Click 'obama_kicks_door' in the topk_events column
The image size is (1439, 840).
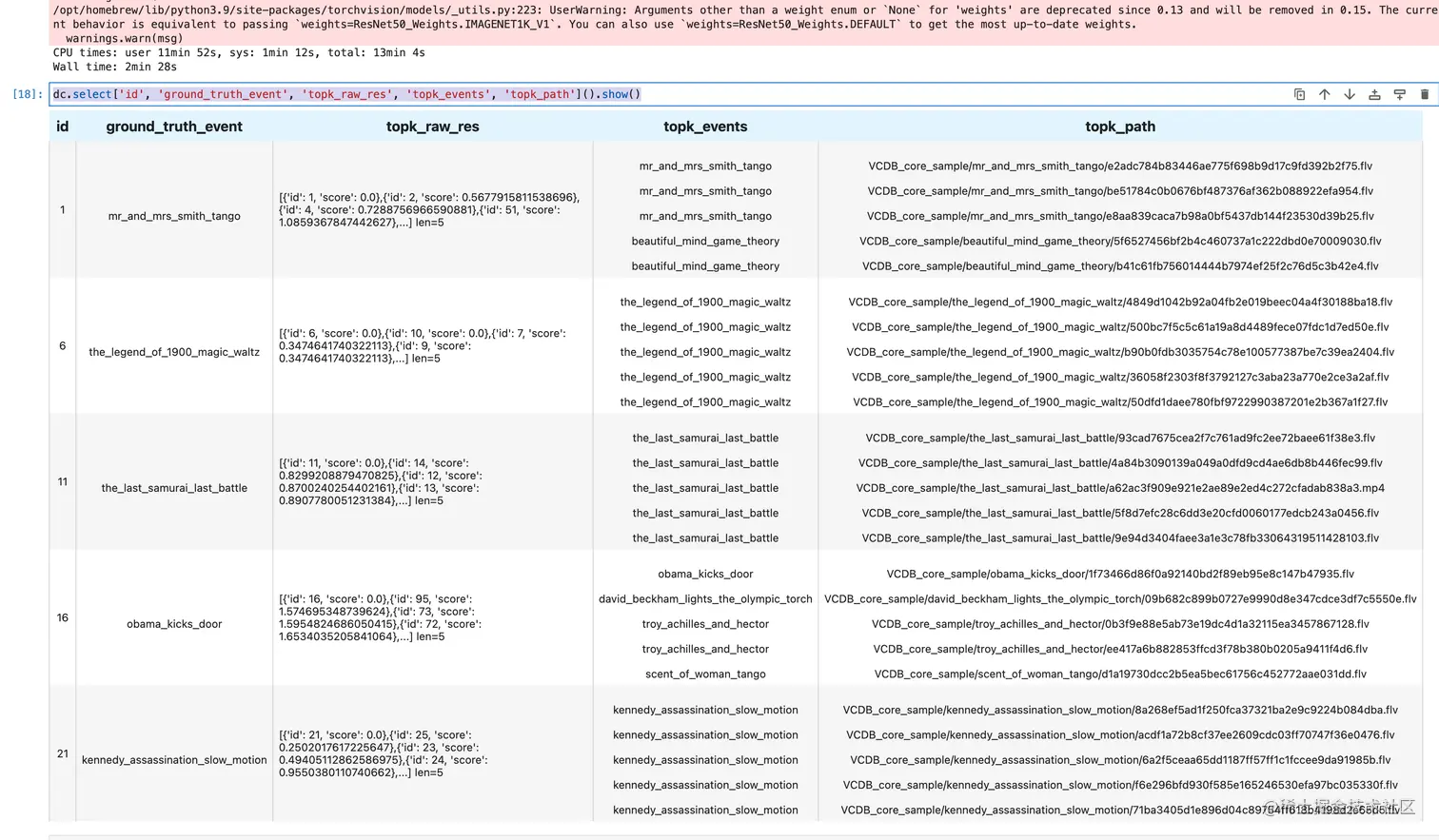[x=705, y=575]
